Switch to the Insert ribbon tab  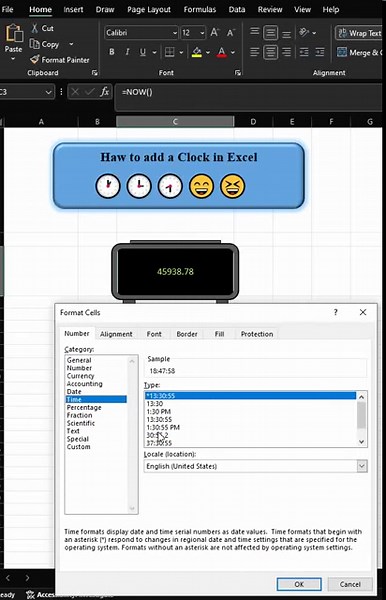click(x=73, y=10)
